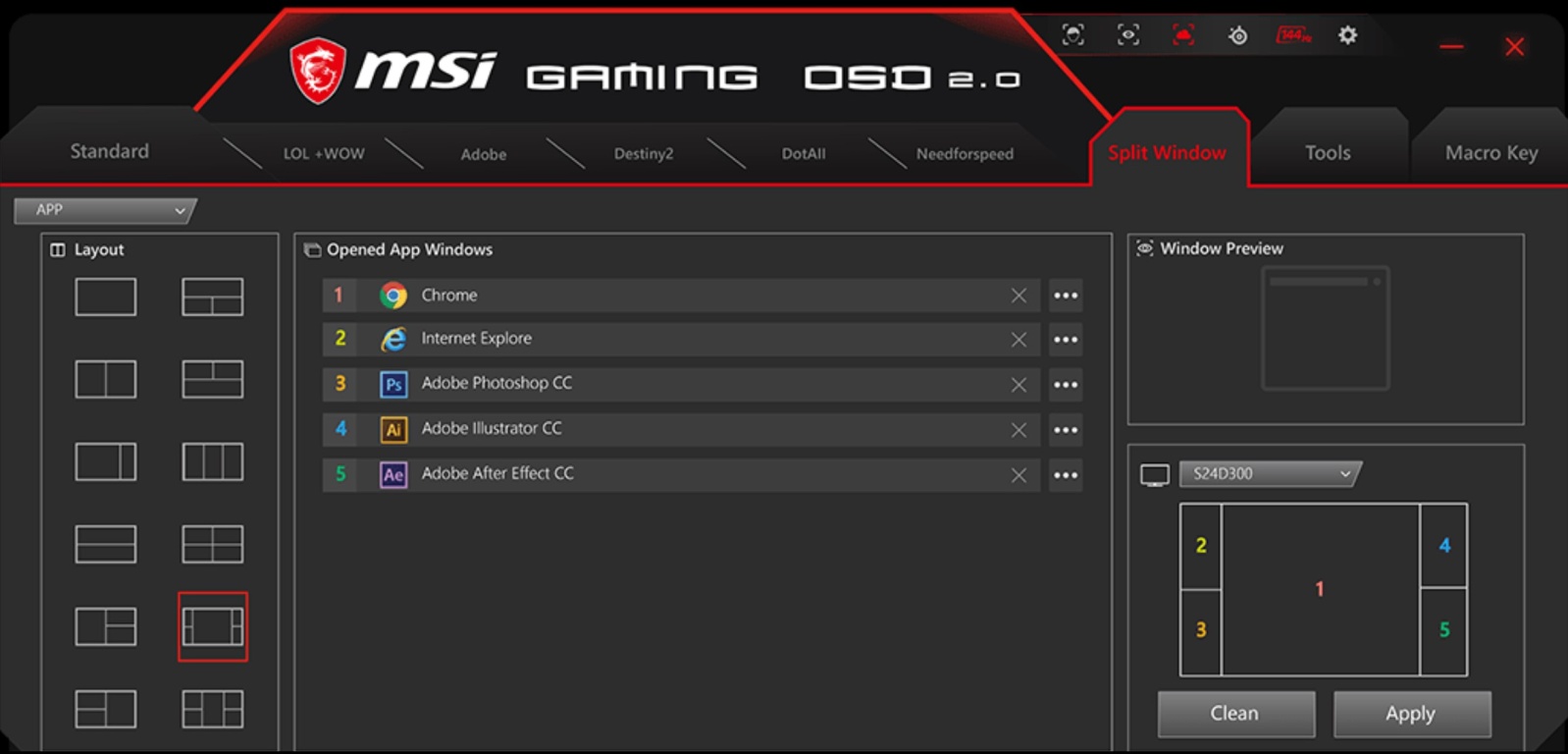Switch to the Standard tab

[x=110, y=151]
